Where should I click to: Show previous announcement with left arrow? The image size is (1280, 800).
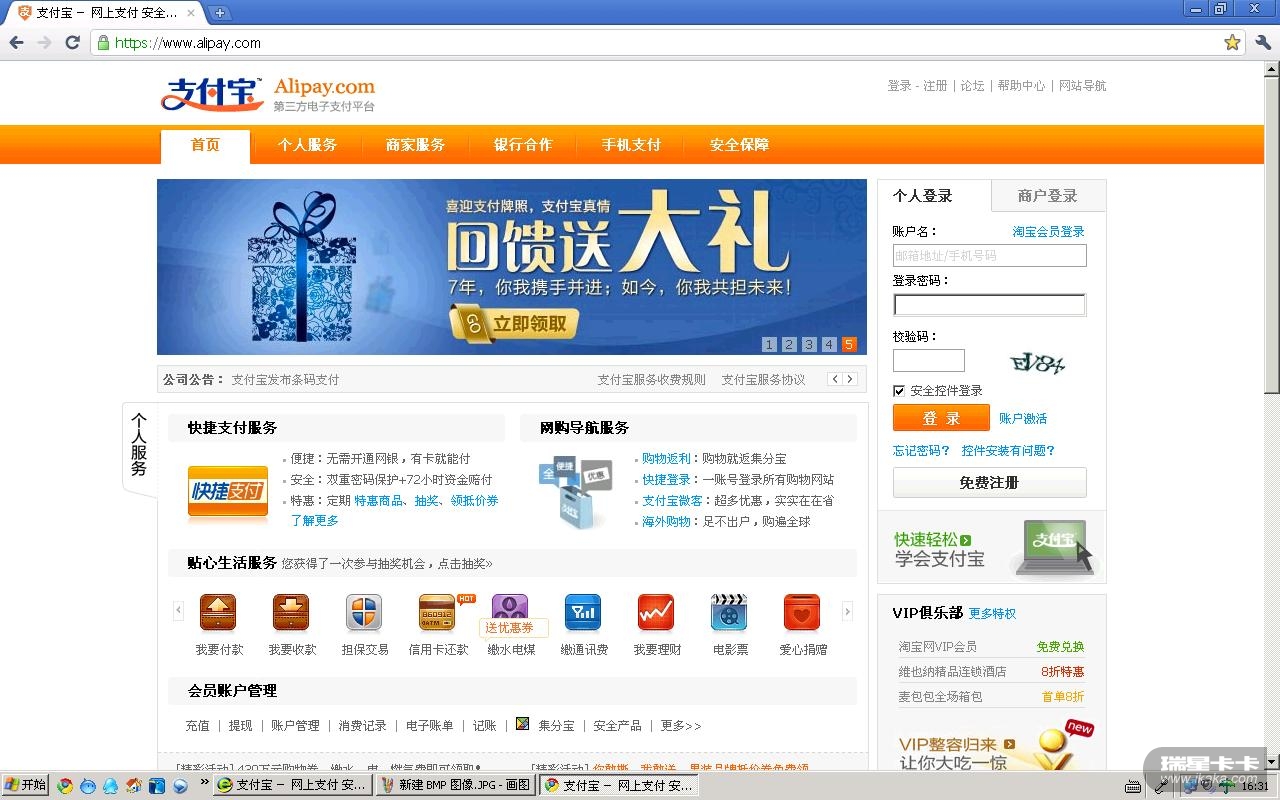[x=835, y=379]
